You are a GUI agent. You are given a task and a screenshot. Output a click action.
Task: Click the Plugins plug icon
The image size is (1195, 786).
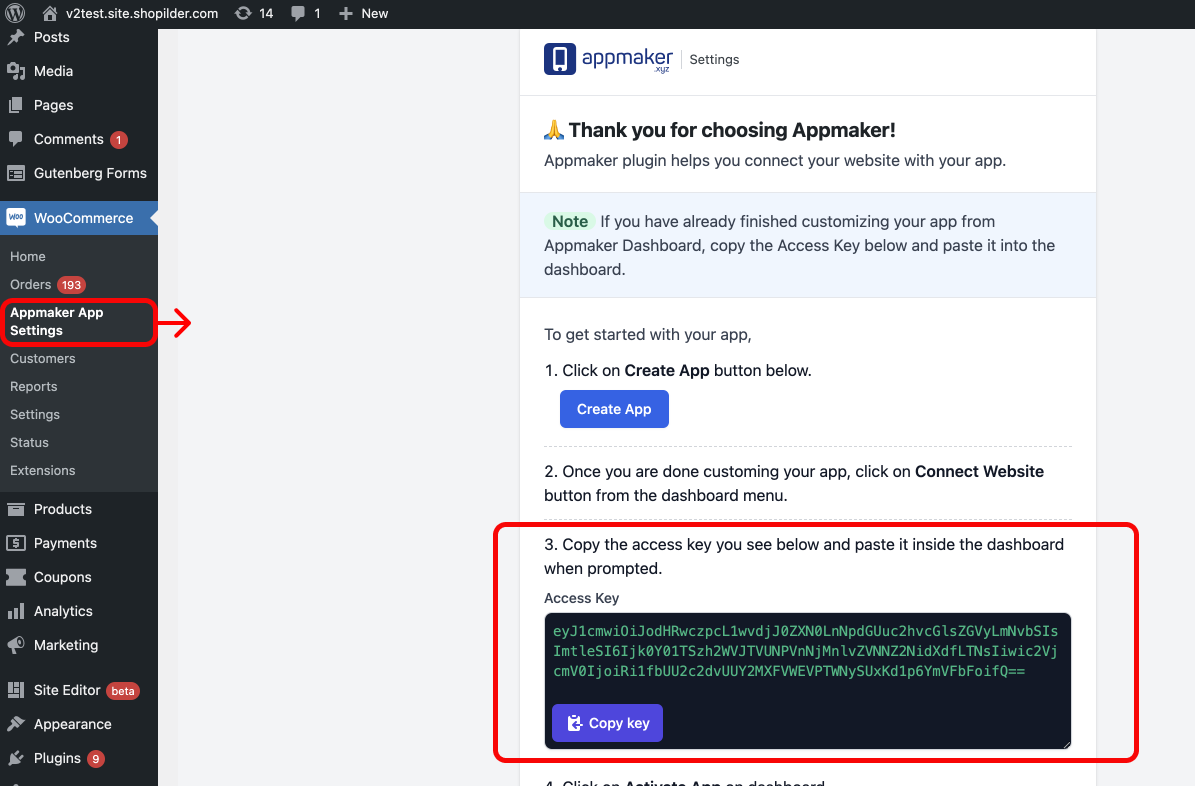coord(16,758)
